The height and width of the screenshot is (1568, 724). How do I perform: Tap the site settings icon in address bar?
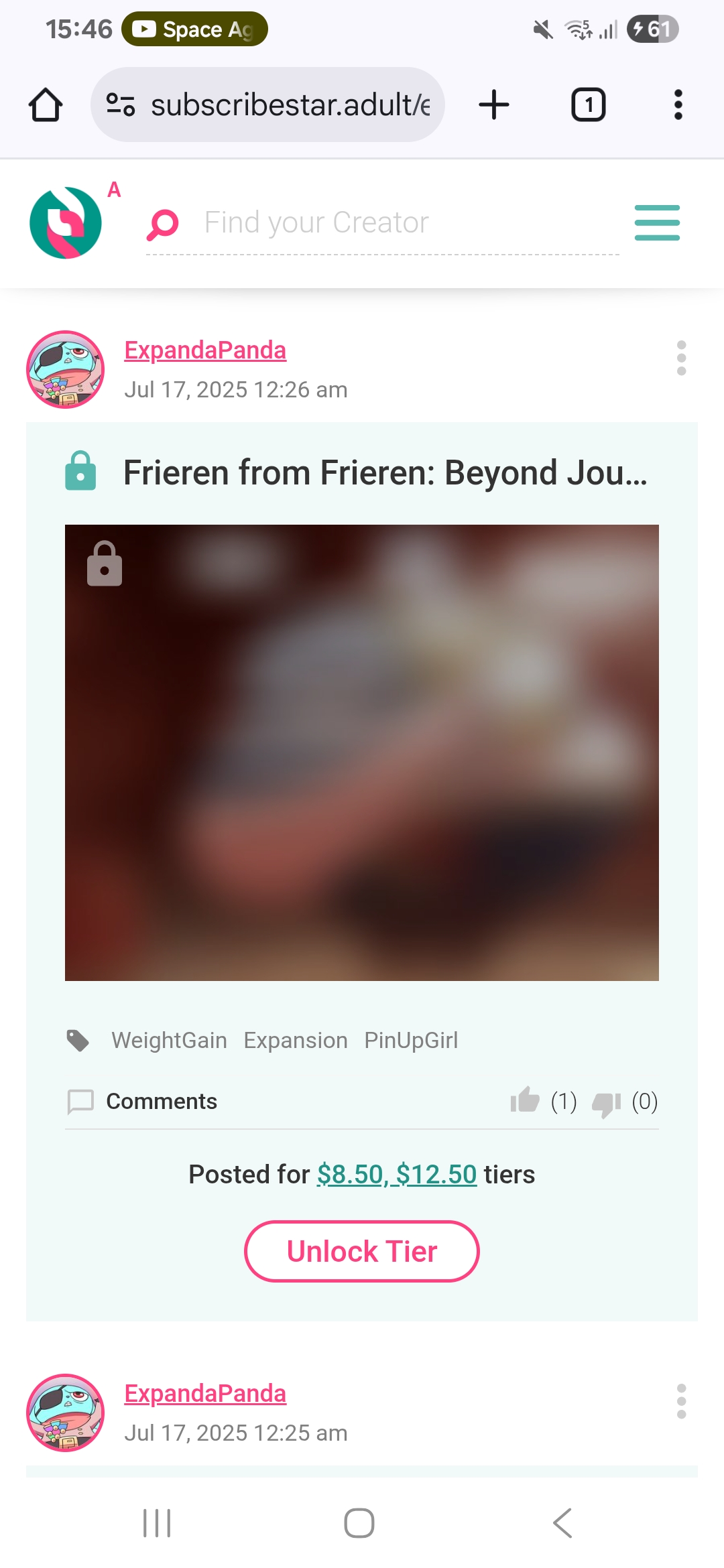(x=121, y=105)
